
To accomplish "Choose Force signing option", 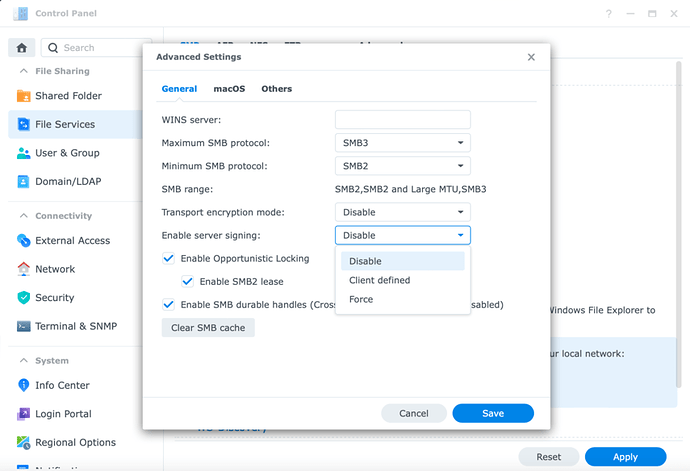I will (403, 299).
